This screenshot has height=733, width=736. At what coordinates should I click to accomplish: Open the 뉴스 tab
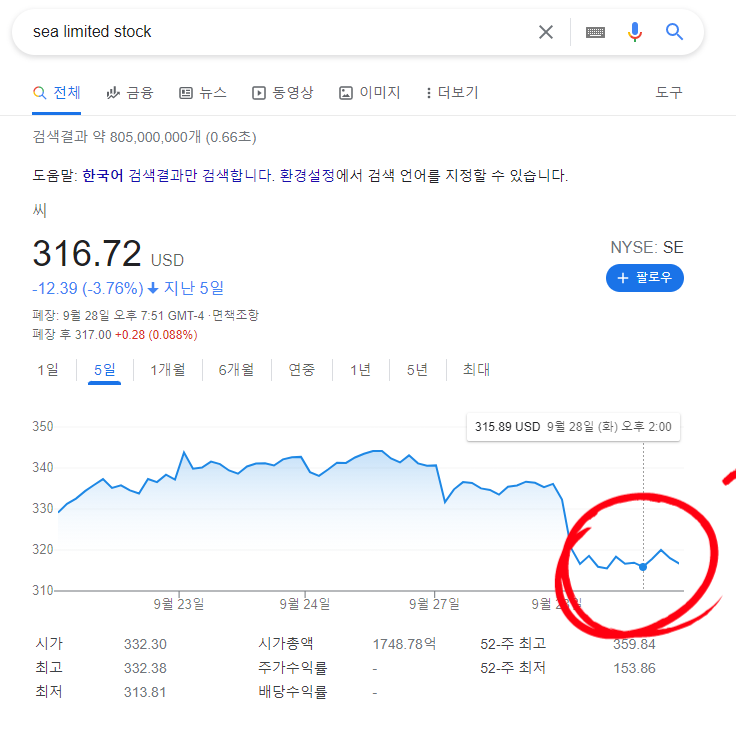coord(203,93)
